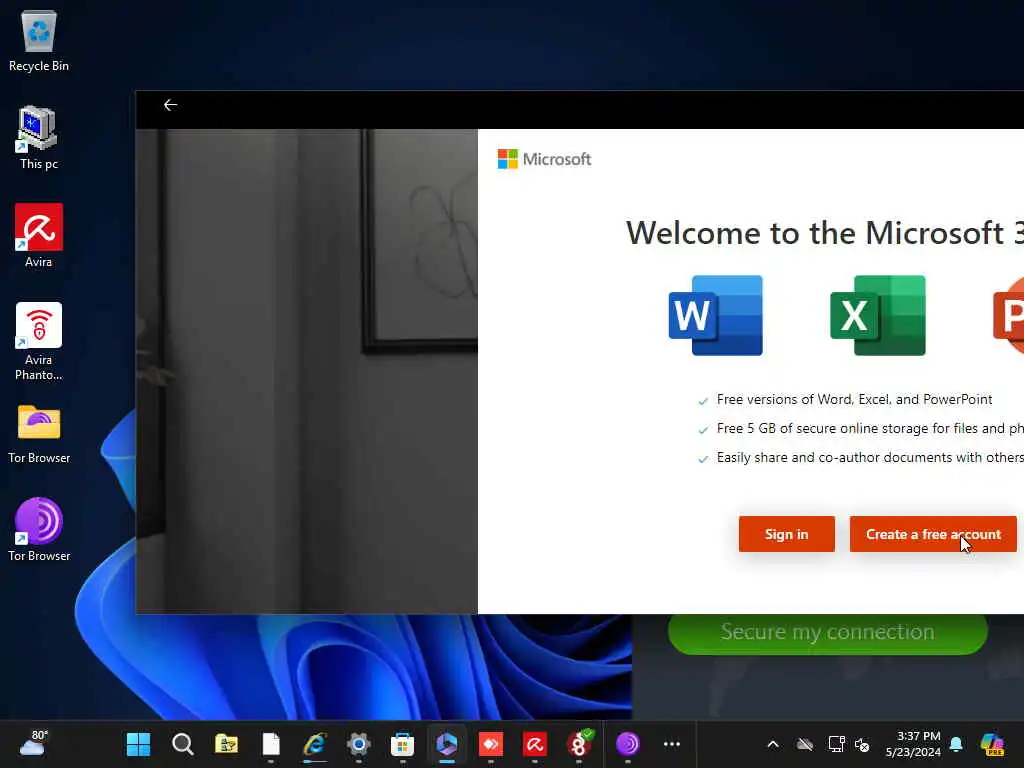
Task: Open network status icon in system tray
Action: click(x=837, y=744)
